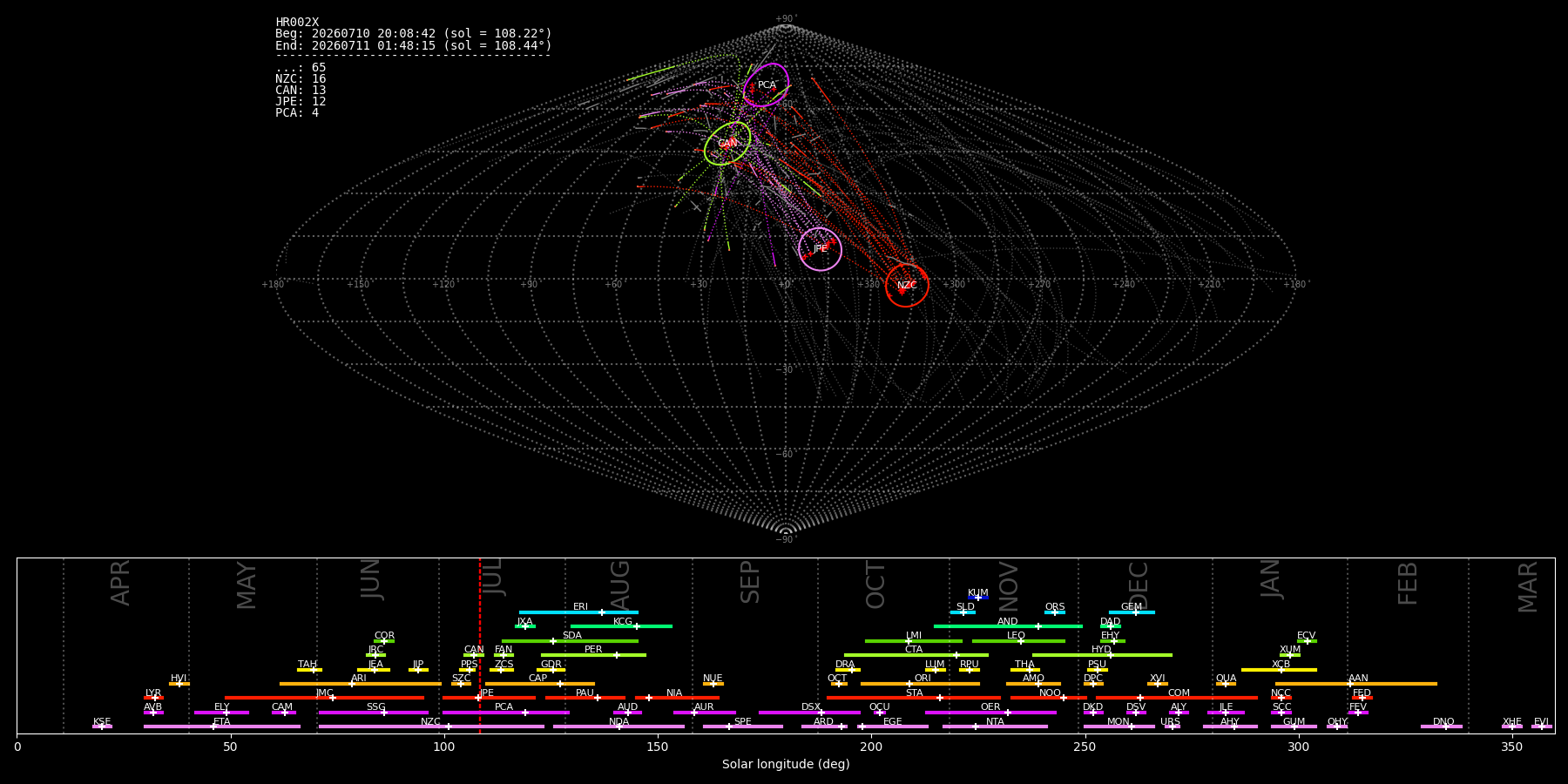Click the URS shower label in timeline

tap(1170, 721)
